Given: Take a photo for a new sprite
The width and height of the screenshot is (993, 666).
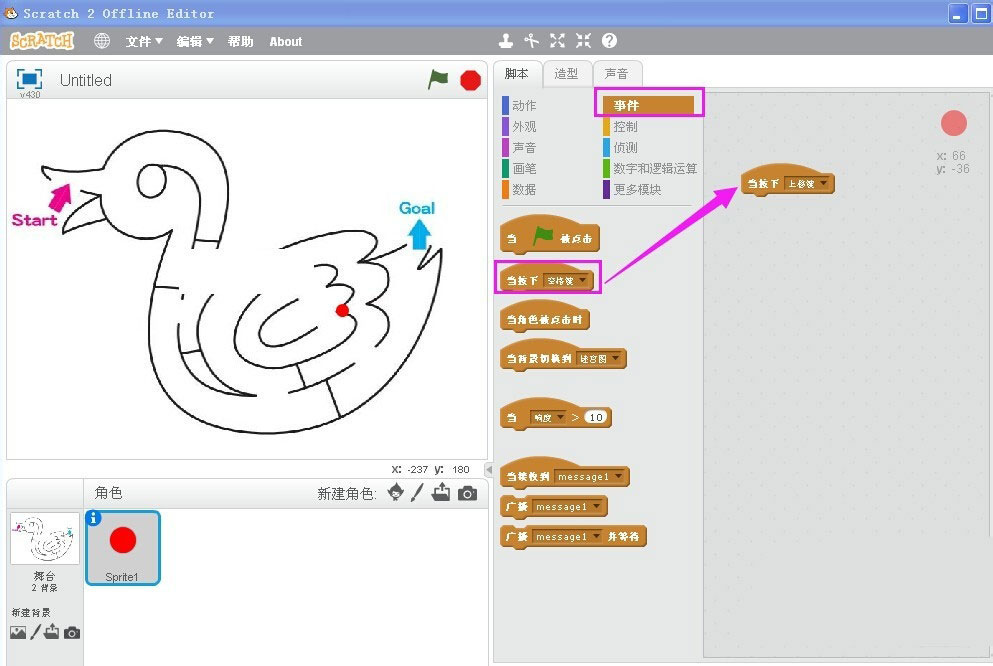Looking at the screenshot, I should tap(467, 492).
